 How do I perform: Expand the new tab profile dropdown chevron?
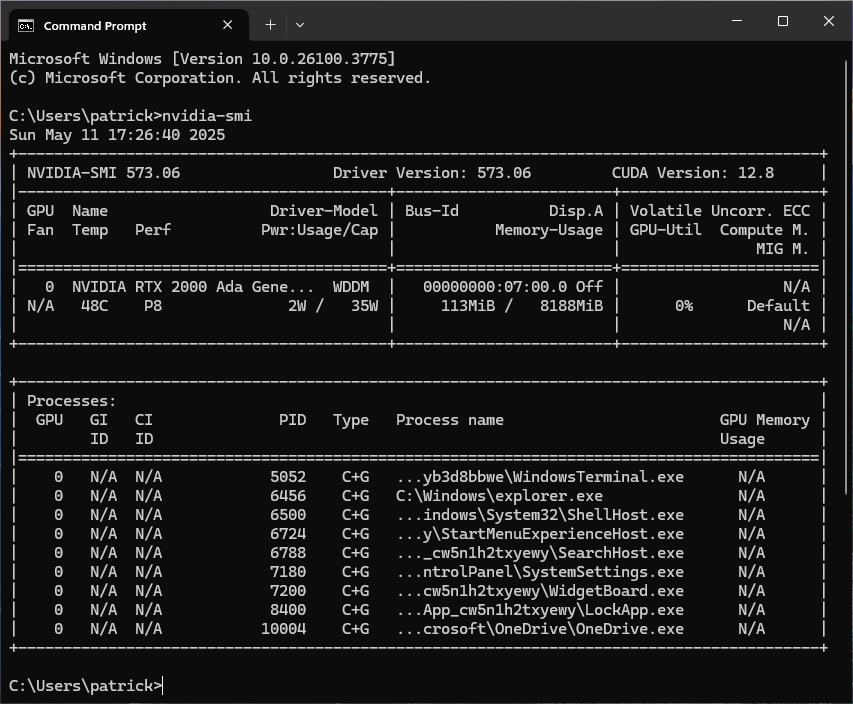pyautogui.click(x=300, y=25)
